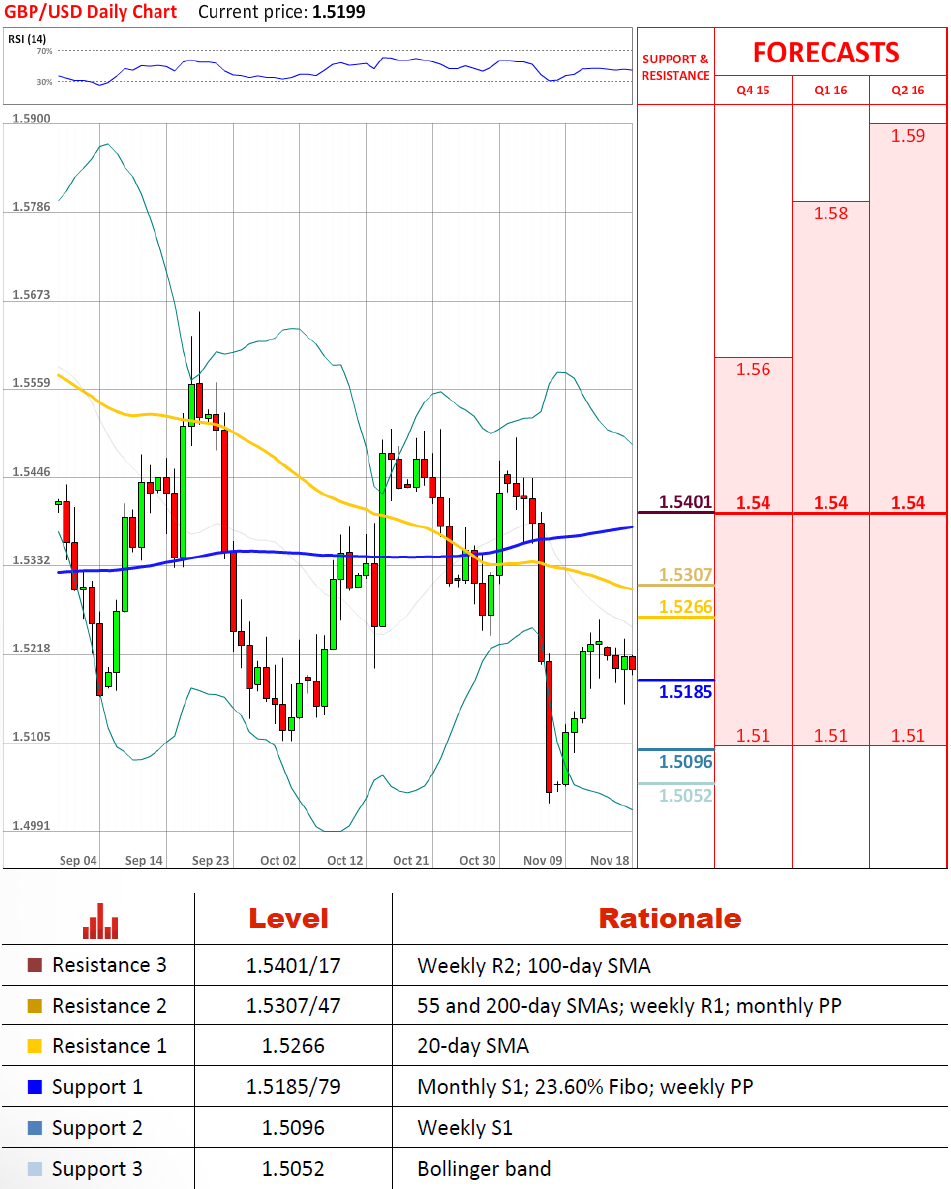Click the RSI (14) label

[x=27, y=39]
